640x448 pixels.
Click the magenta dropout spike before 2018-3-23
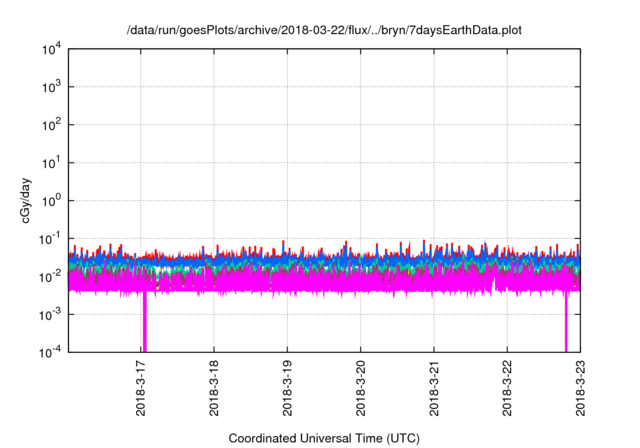click(566, 324)
